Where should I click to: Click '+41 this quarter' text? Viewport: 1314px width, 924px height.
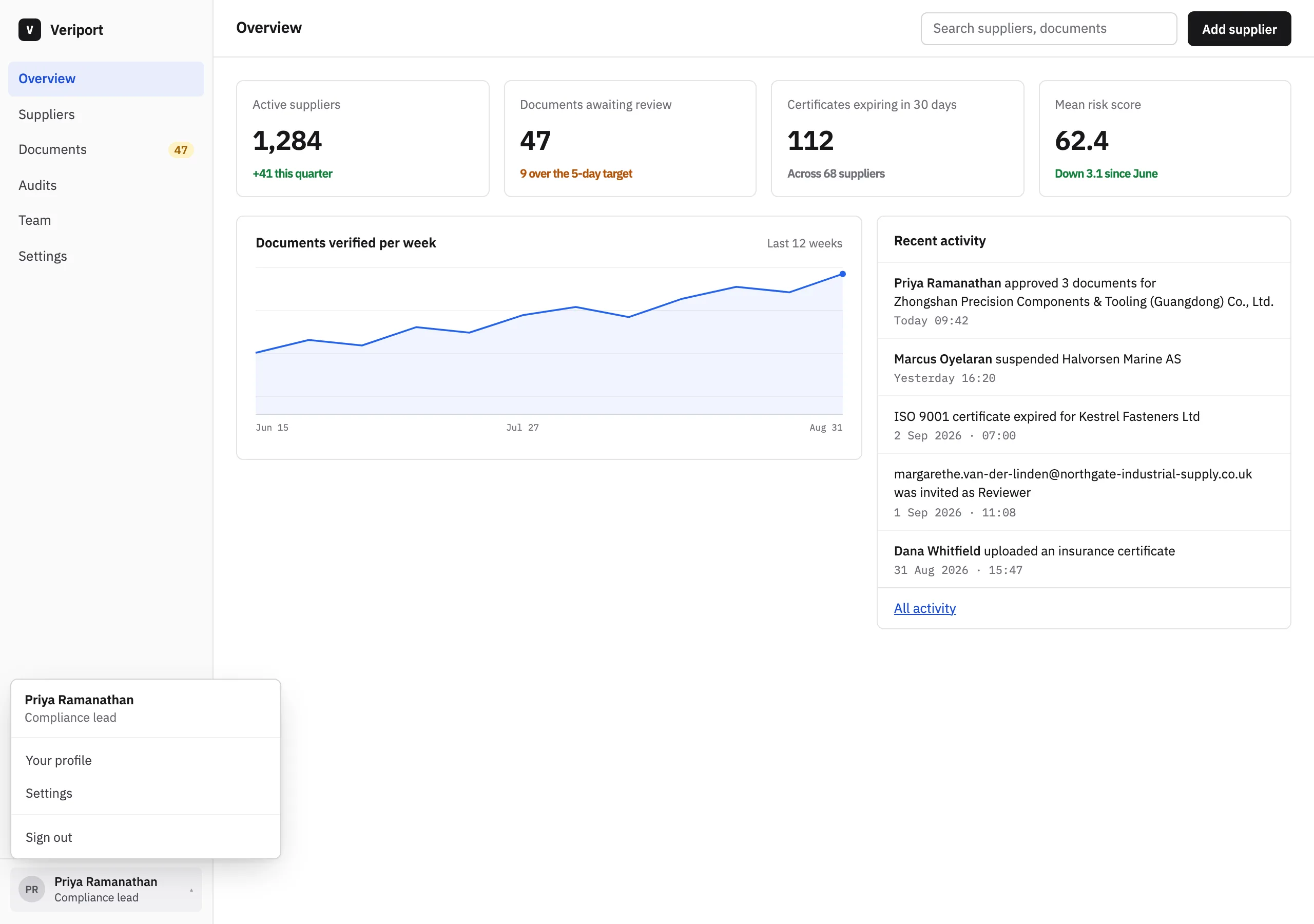tap(293, 174)
